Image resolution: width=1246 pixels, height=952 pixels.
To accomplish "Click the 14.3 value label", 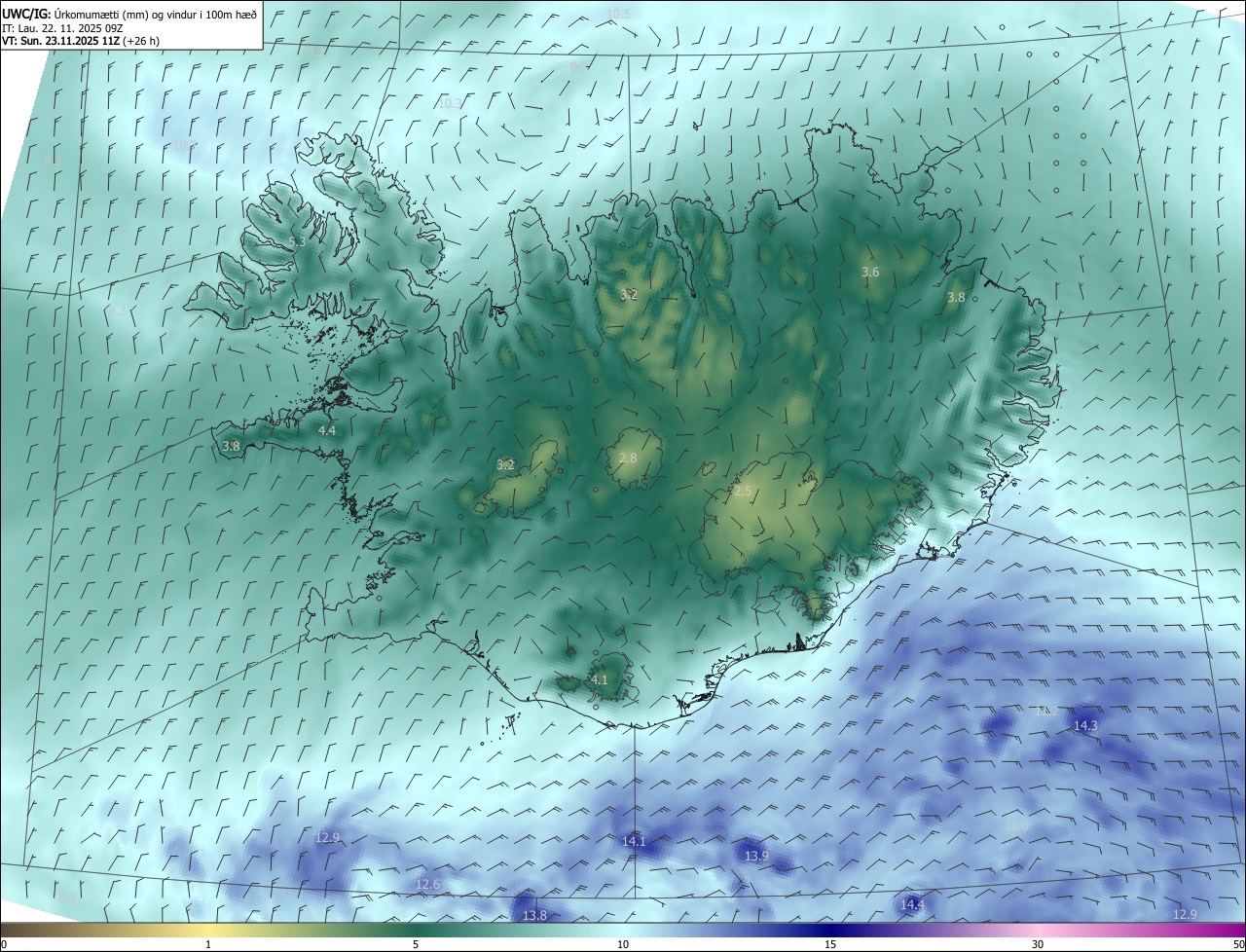I will (x=1085, y=725).
